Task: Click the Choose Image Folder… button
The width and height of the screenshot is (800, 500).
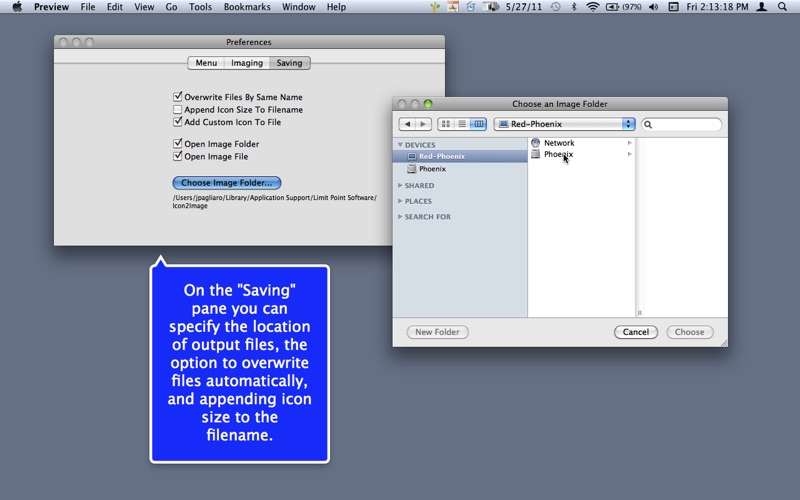Action: (x=227, y=183)
